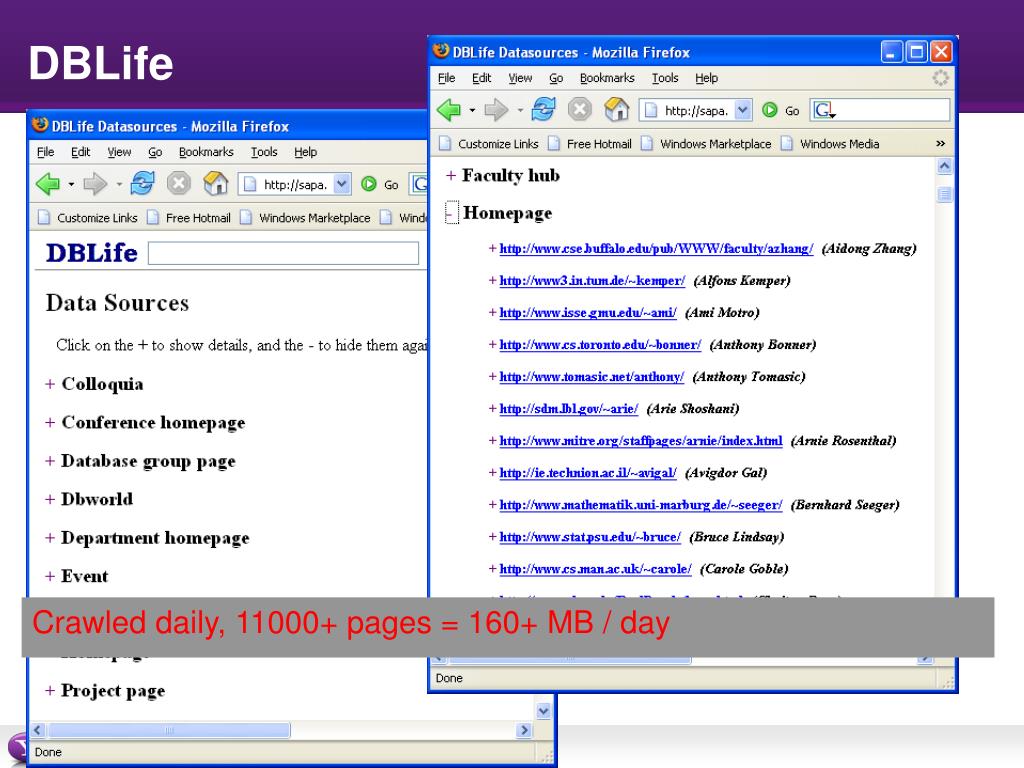Reload page in rear Firefox window

142,184
